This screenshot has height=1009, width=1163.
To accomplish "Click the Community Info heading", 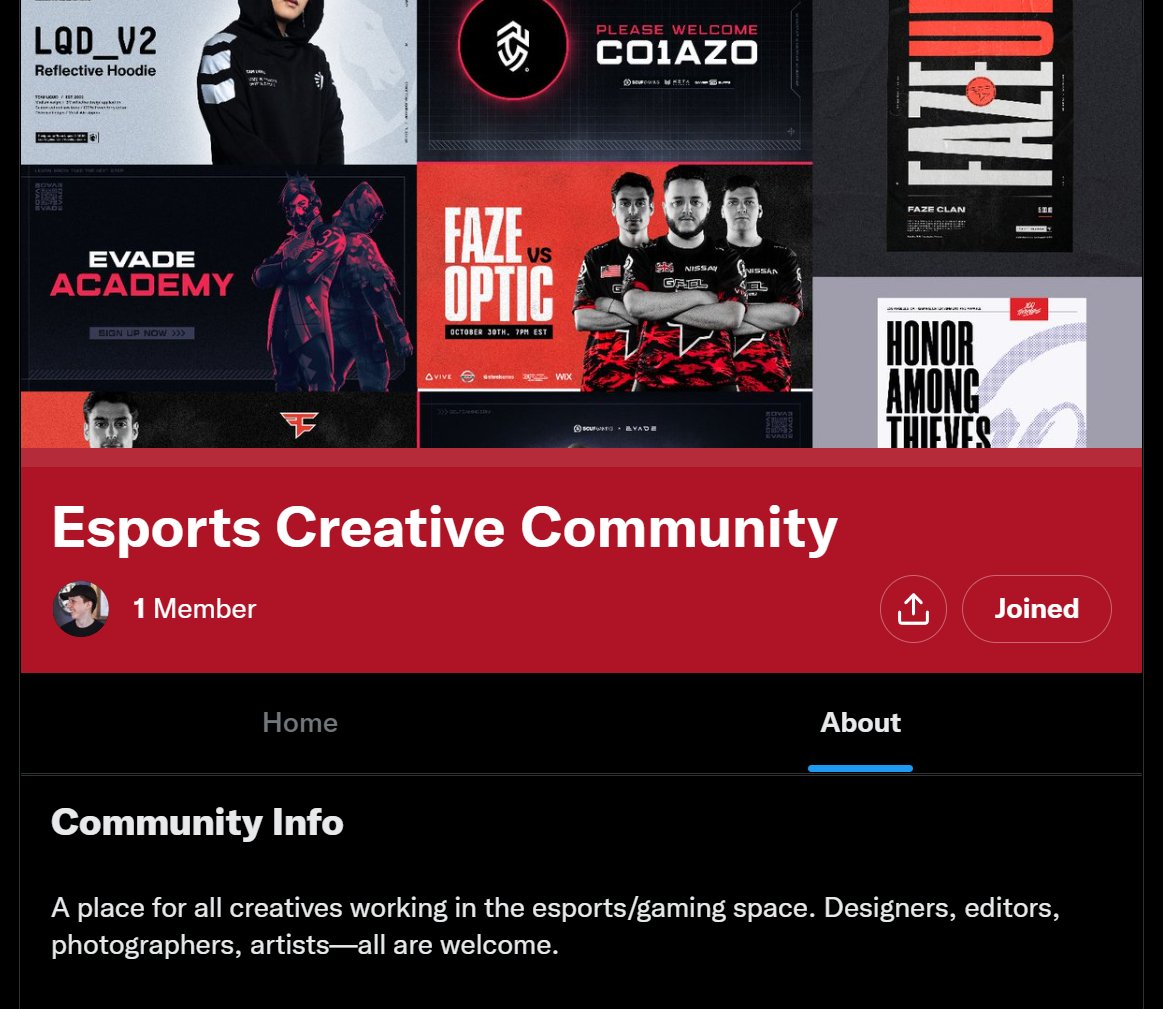I will point(197,822).
